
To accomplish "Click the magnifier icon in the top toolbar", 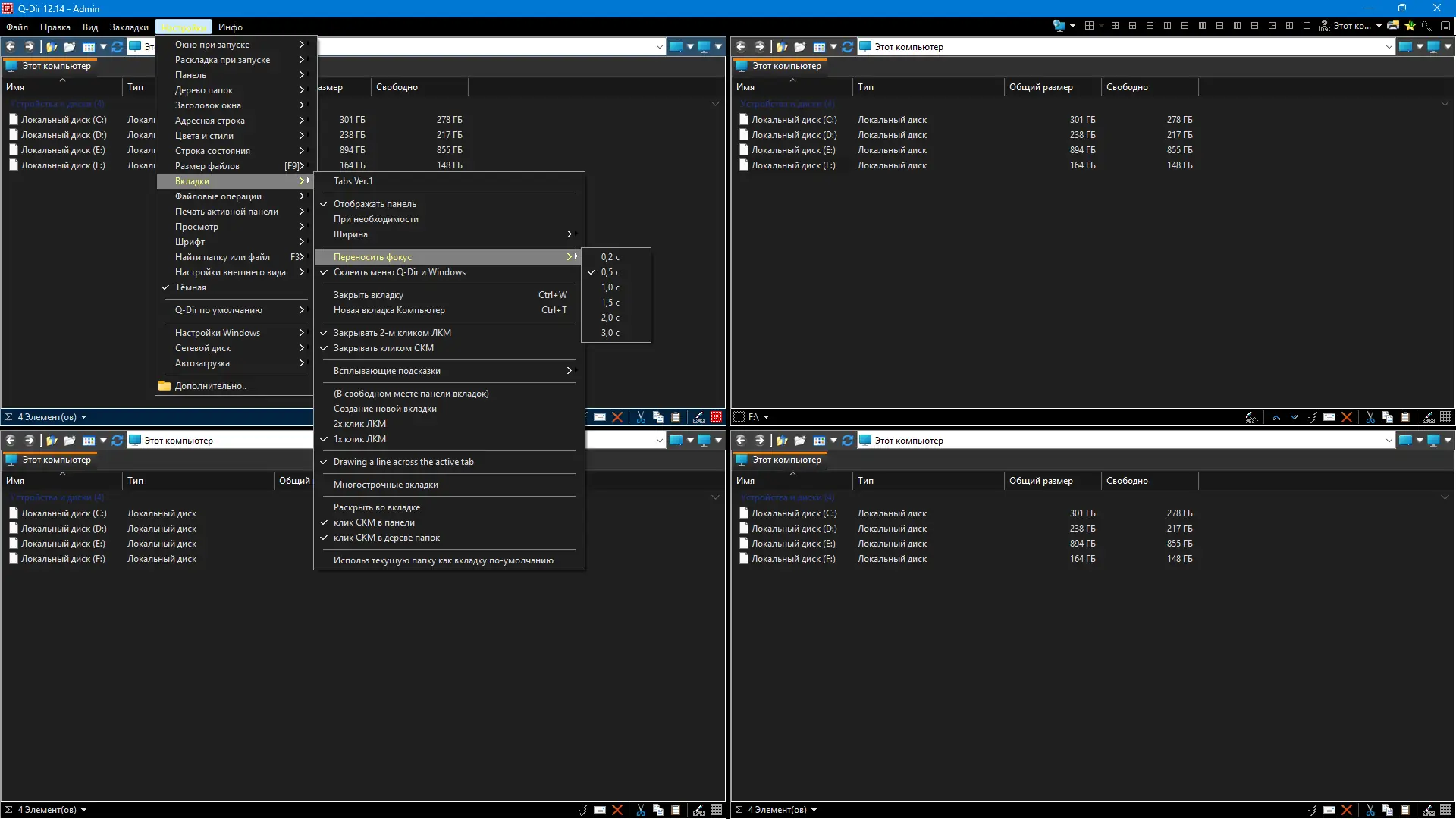I will (x=1426, y=27).
